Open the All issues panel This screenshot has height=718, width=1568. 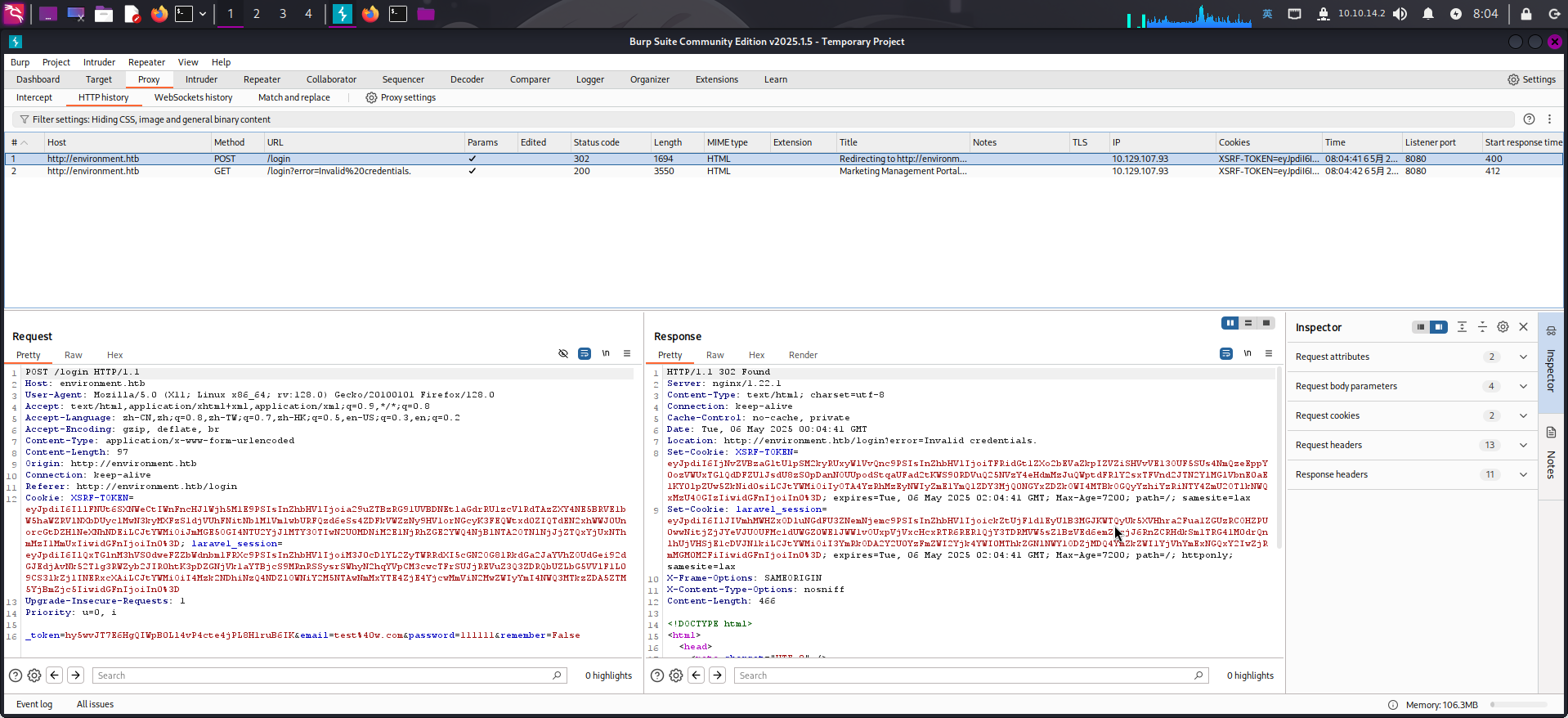[x=95, y=704]
